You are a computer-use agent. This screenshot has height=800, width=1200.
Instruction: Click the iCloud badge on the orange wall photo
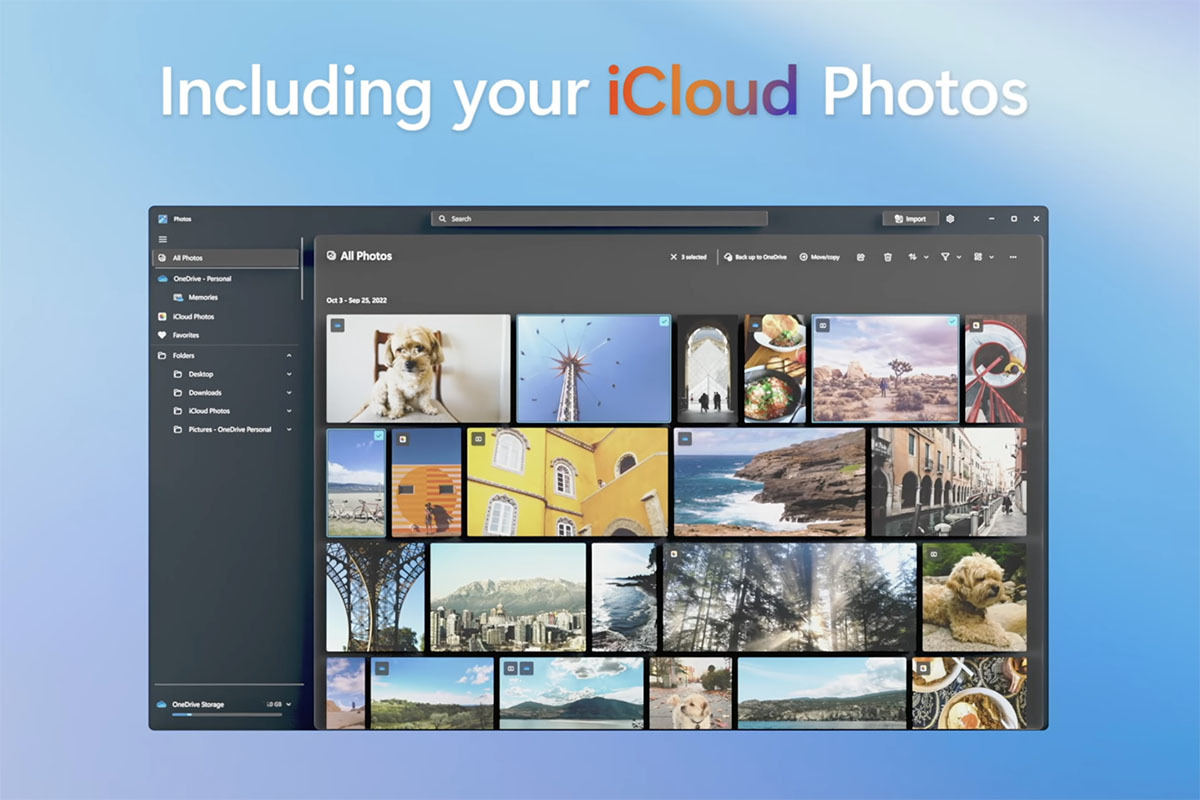tap(402, 438)
